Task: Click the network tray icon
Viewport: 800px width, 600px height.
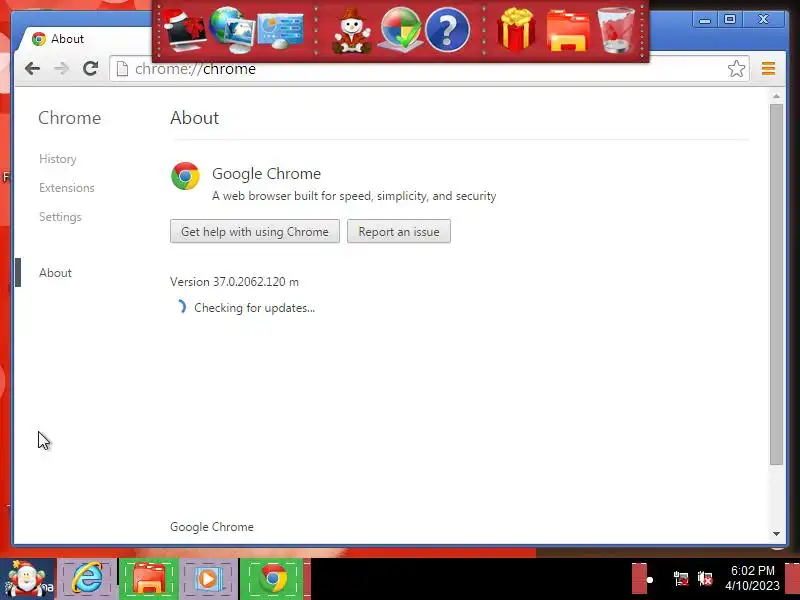Action: point(680,579)
